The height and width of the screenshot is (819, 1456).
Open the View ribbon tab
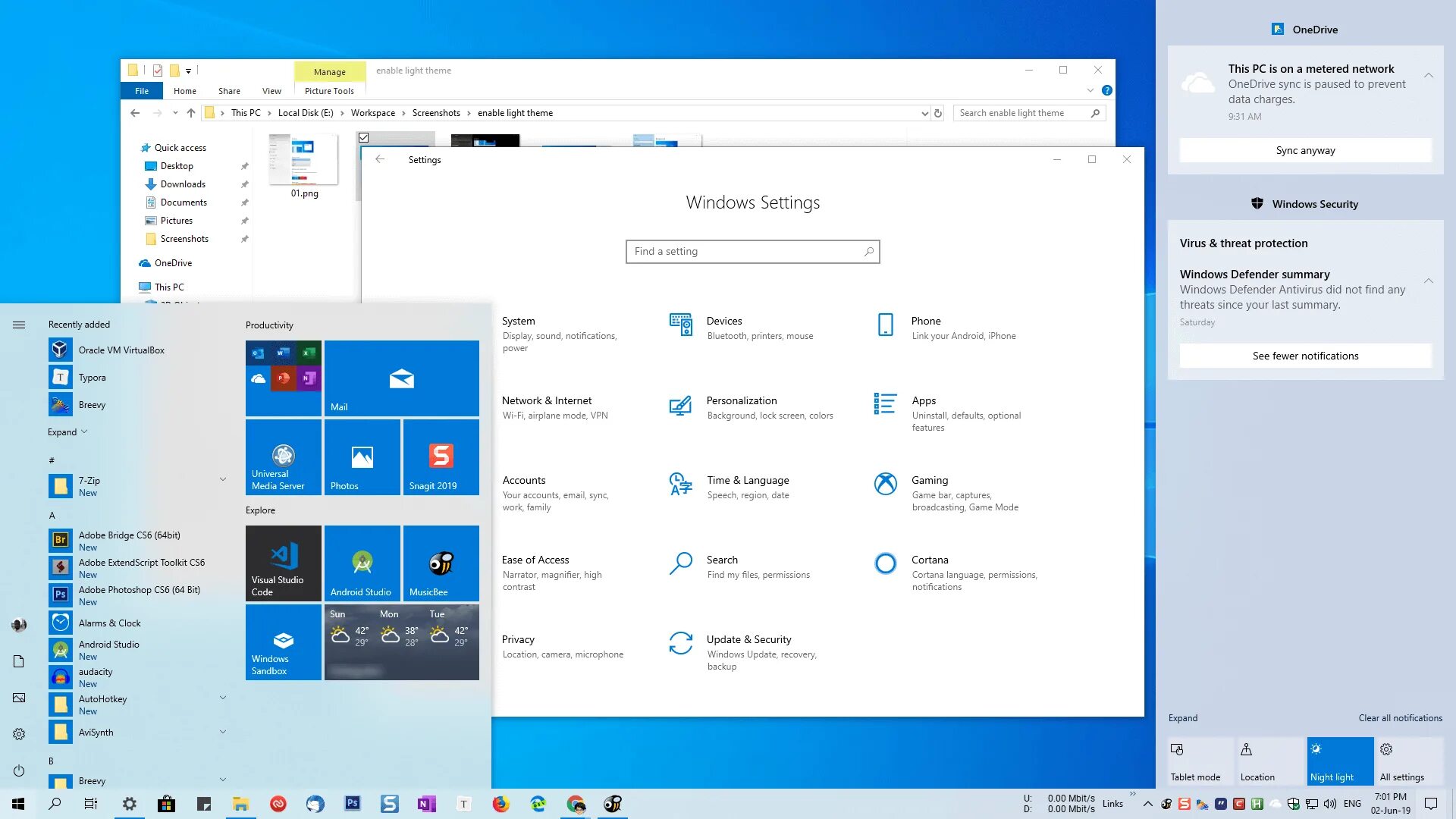click(271, 91)
